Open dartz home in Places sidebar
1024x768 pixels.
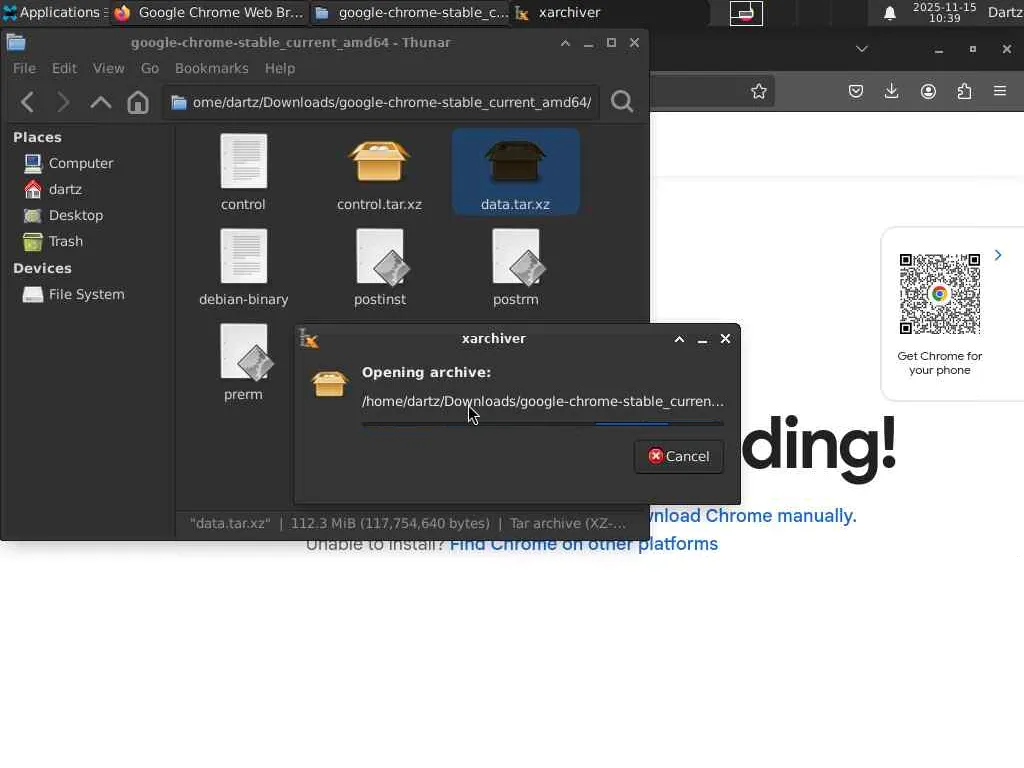pyautogui.click(x=52, y=189)
